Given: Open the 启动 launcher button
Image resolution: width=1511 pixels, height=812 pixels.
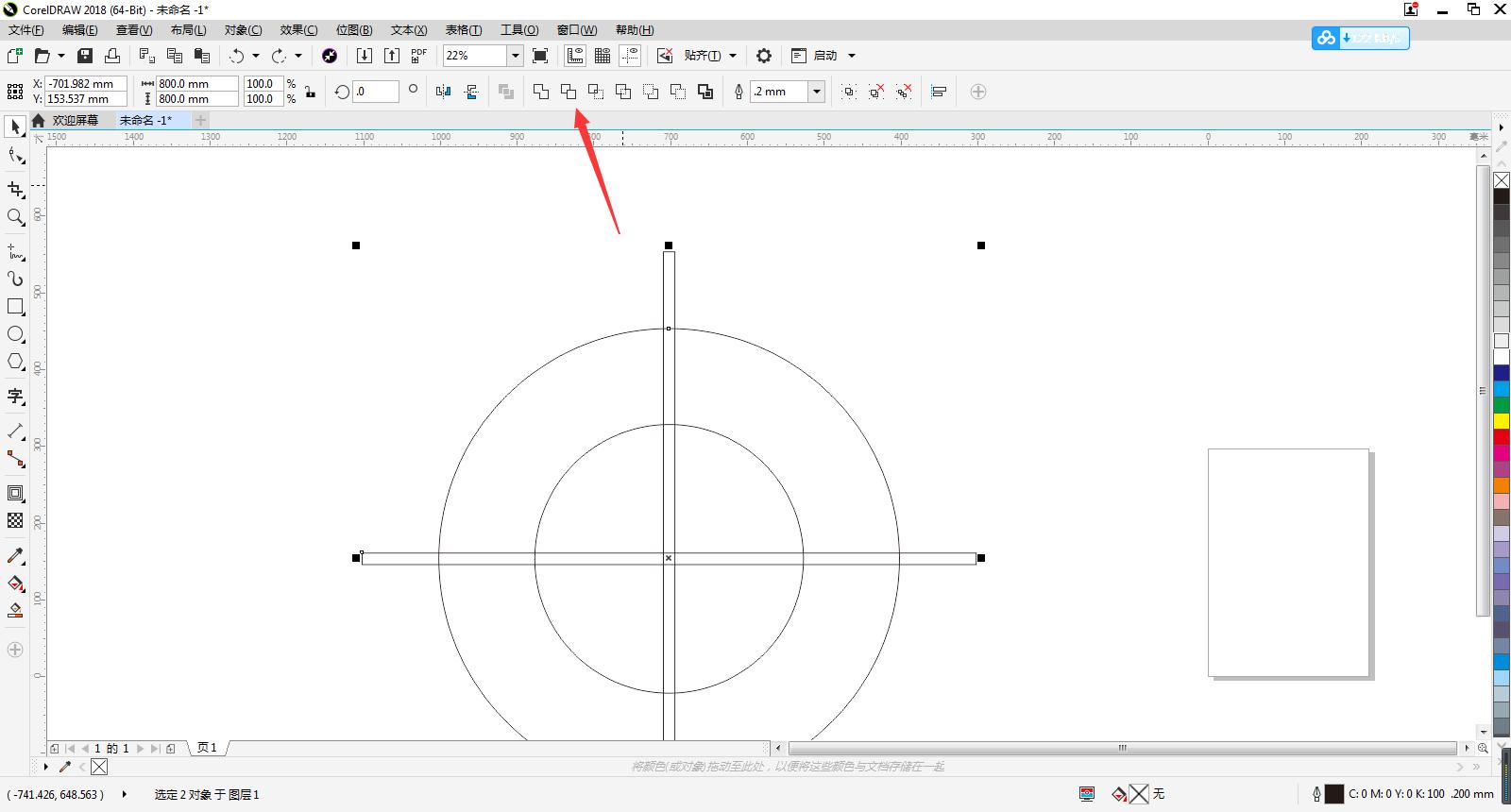Looking at the screenshot, I should 824,56.
